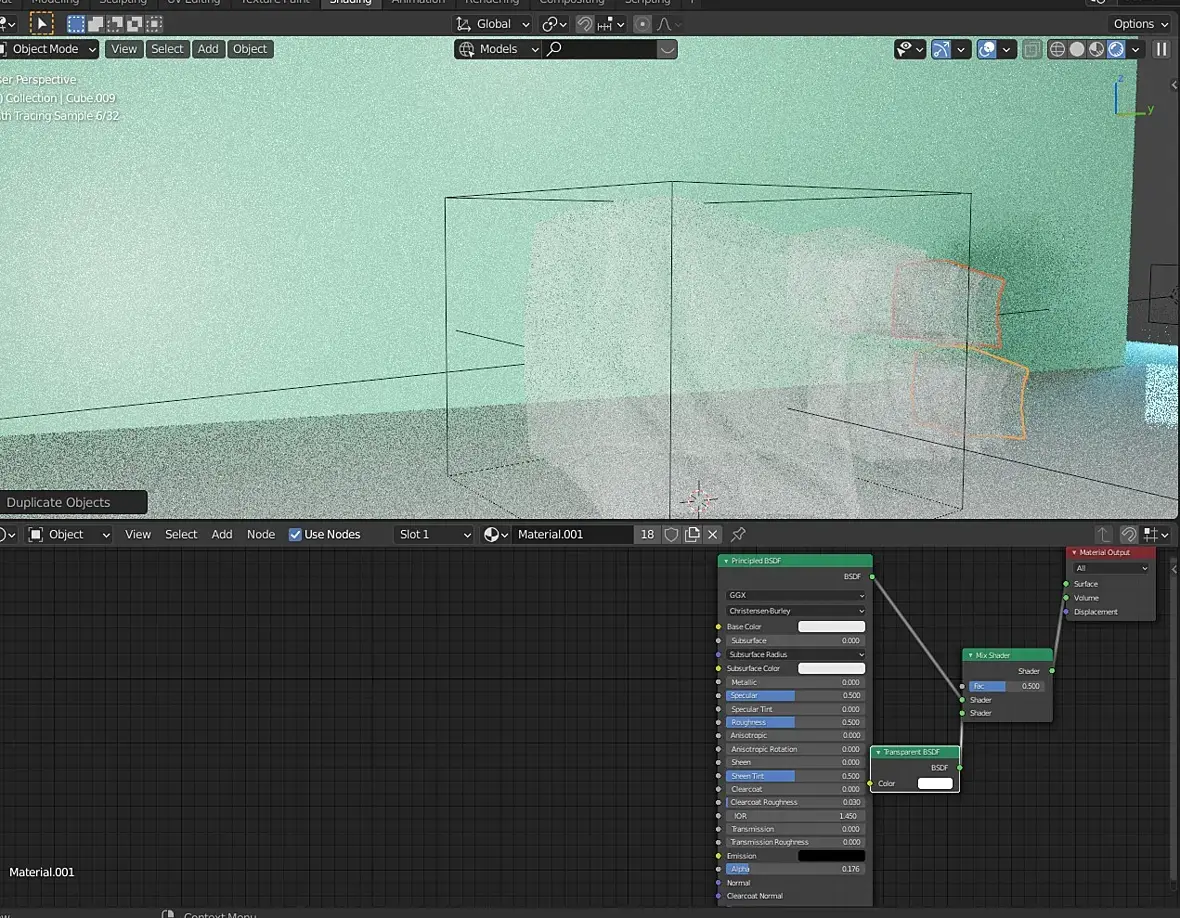Pause the viewport render preview
Screen dimensions: 1180x918
1161,49
